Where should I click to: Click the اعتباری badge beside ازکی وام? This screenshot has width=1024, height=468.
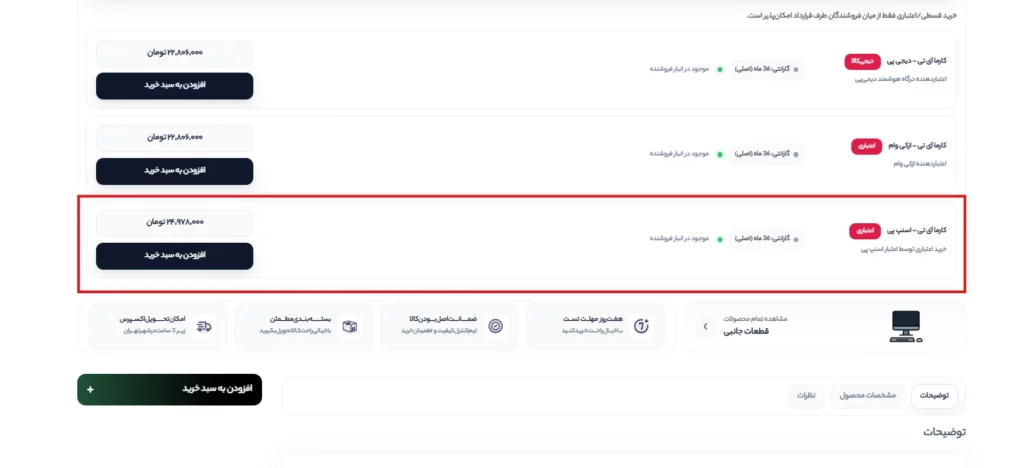[x=866, y=146]
